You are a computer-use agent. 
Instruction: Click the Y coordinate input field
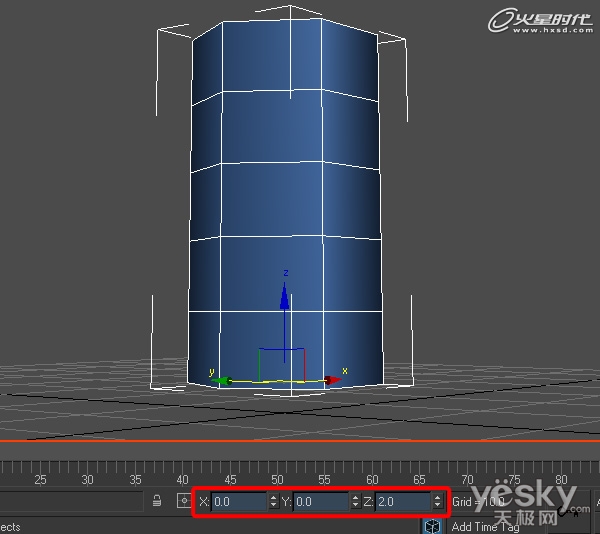[321, 501]
